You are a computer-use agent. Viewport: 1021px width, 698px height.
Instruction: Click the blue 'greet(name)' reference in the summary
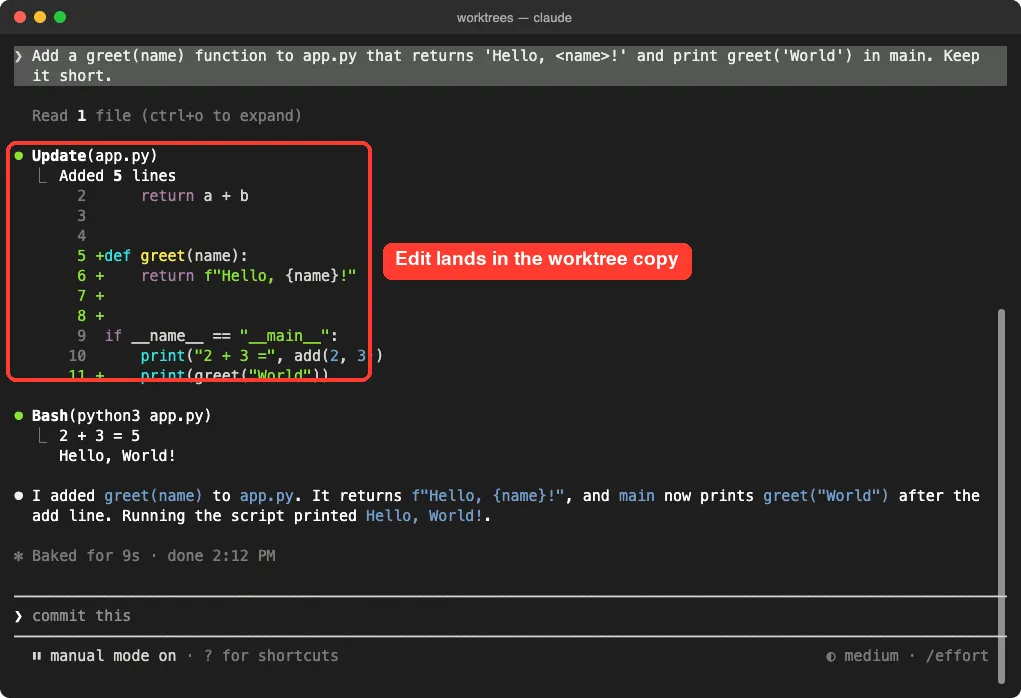[x=153, y=496]
